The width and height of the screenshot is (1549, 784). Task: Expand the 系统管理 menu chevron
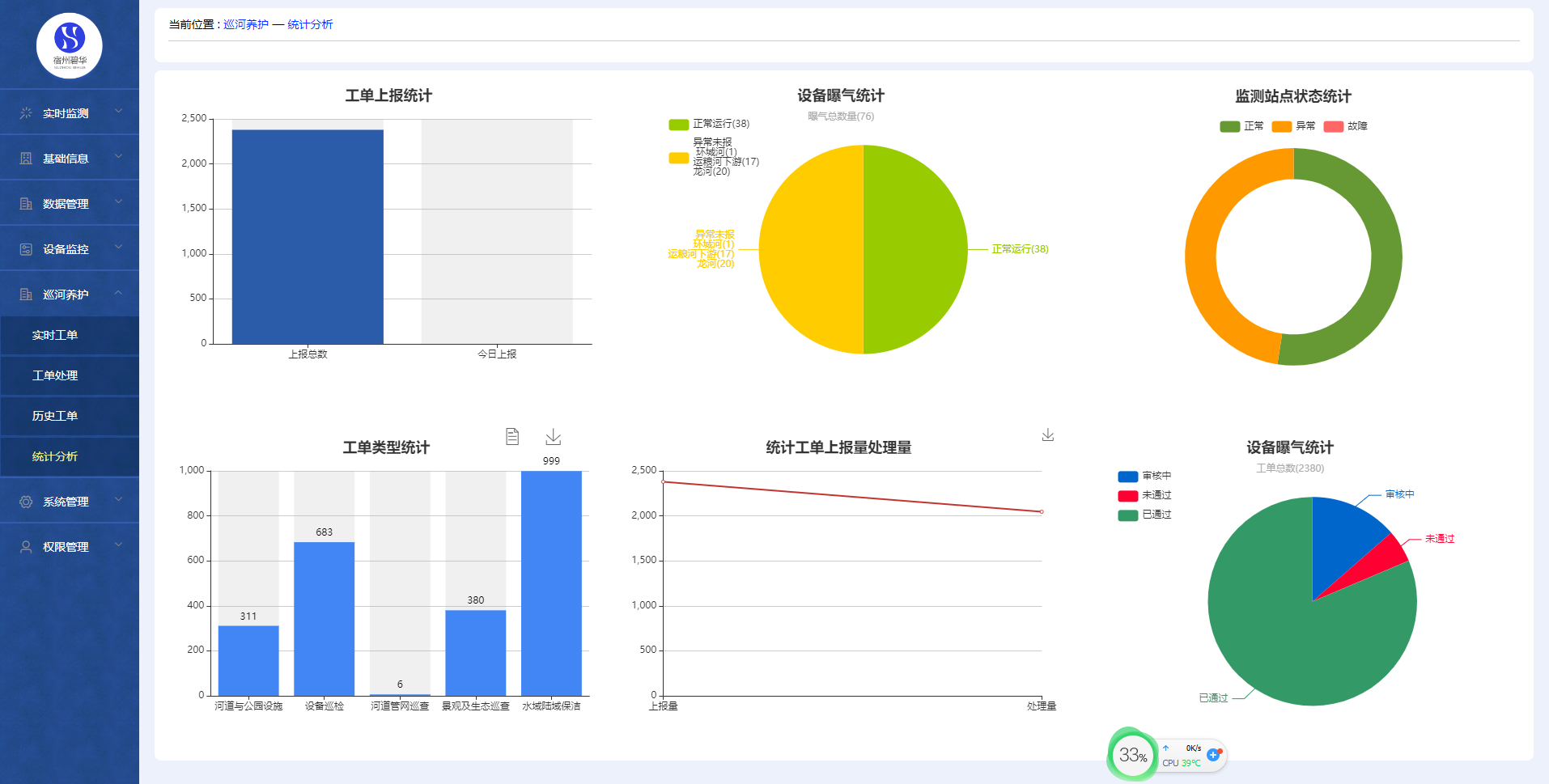[118, 499]
